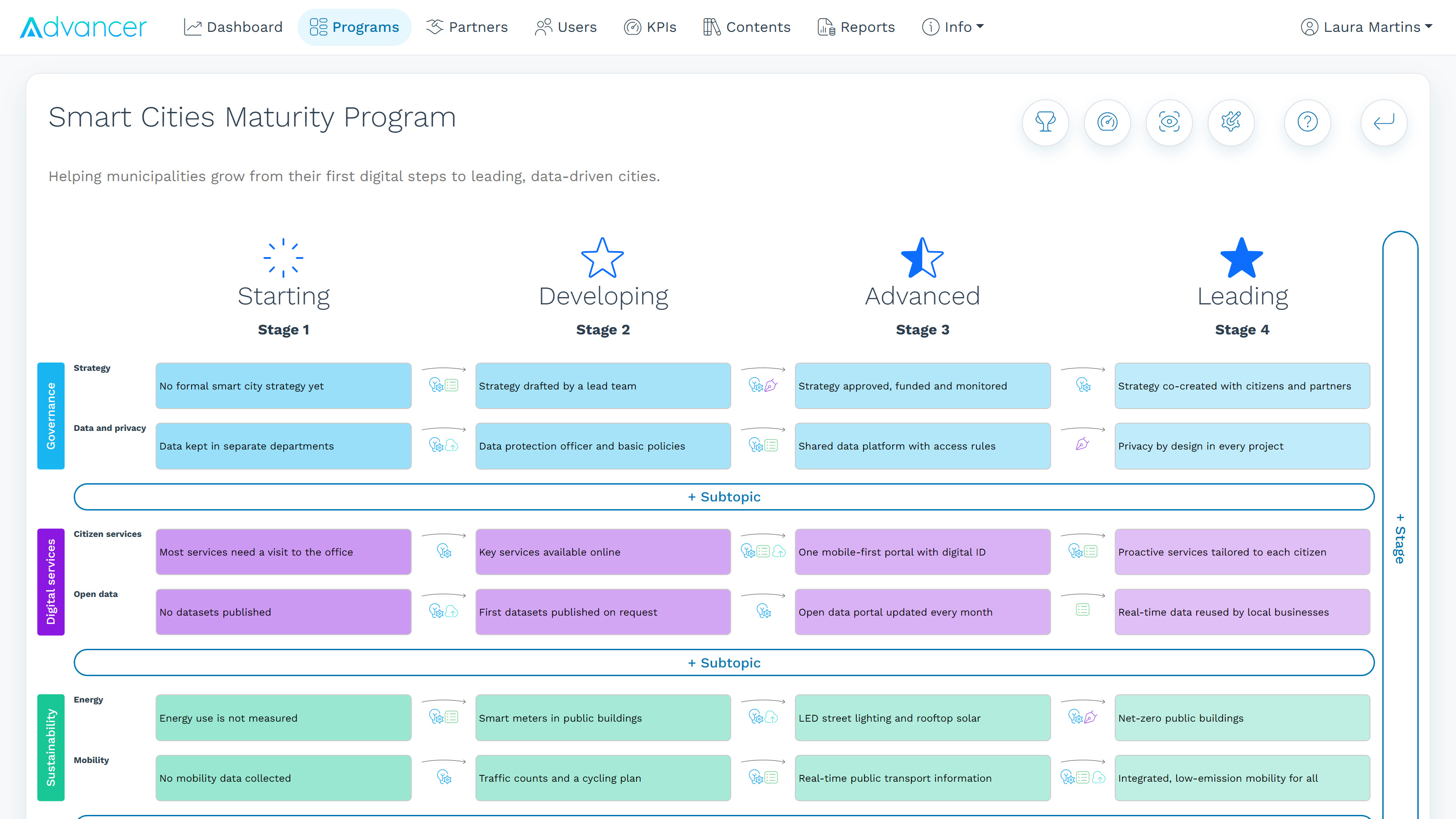
Task: Go to the Dashboard menu item
Action: coord(233,27)
